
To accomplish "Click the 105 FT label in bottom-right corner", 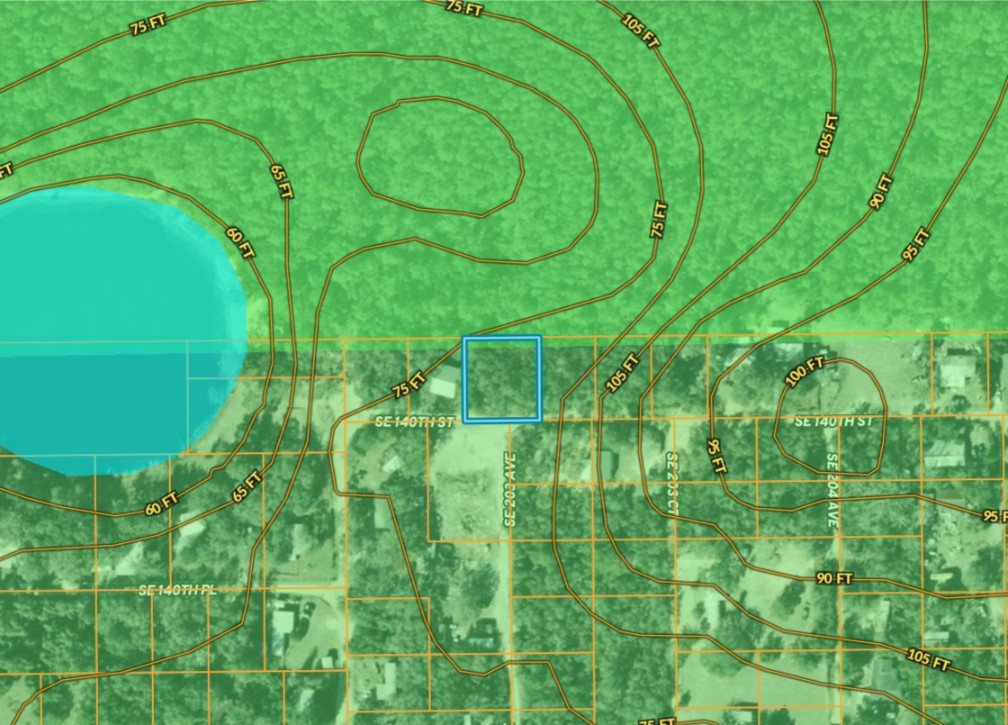I will pyautogui.click(x=929, y=658).
